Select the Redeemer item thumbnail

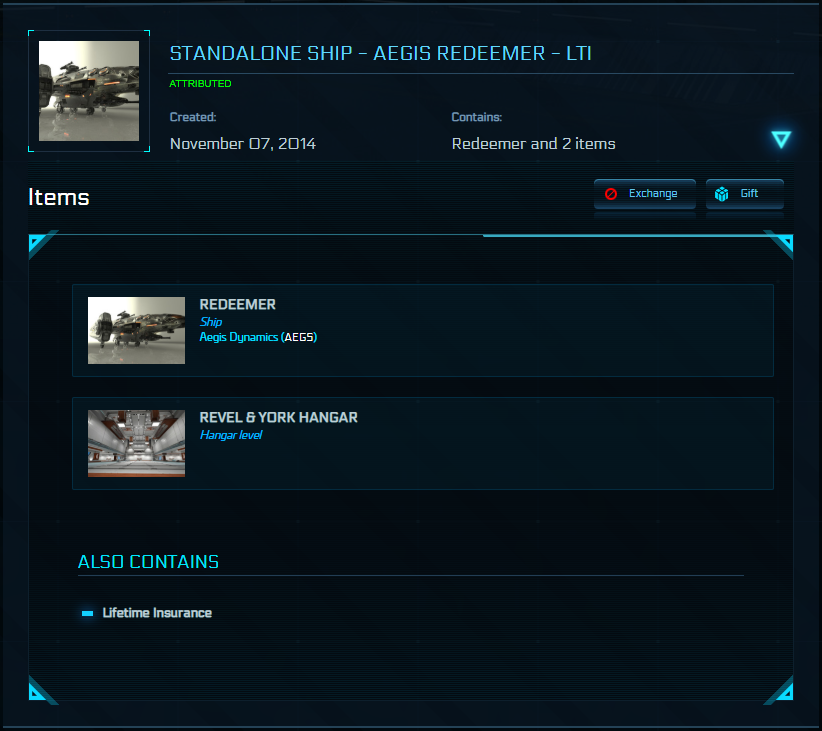click(x=136, y=330)
